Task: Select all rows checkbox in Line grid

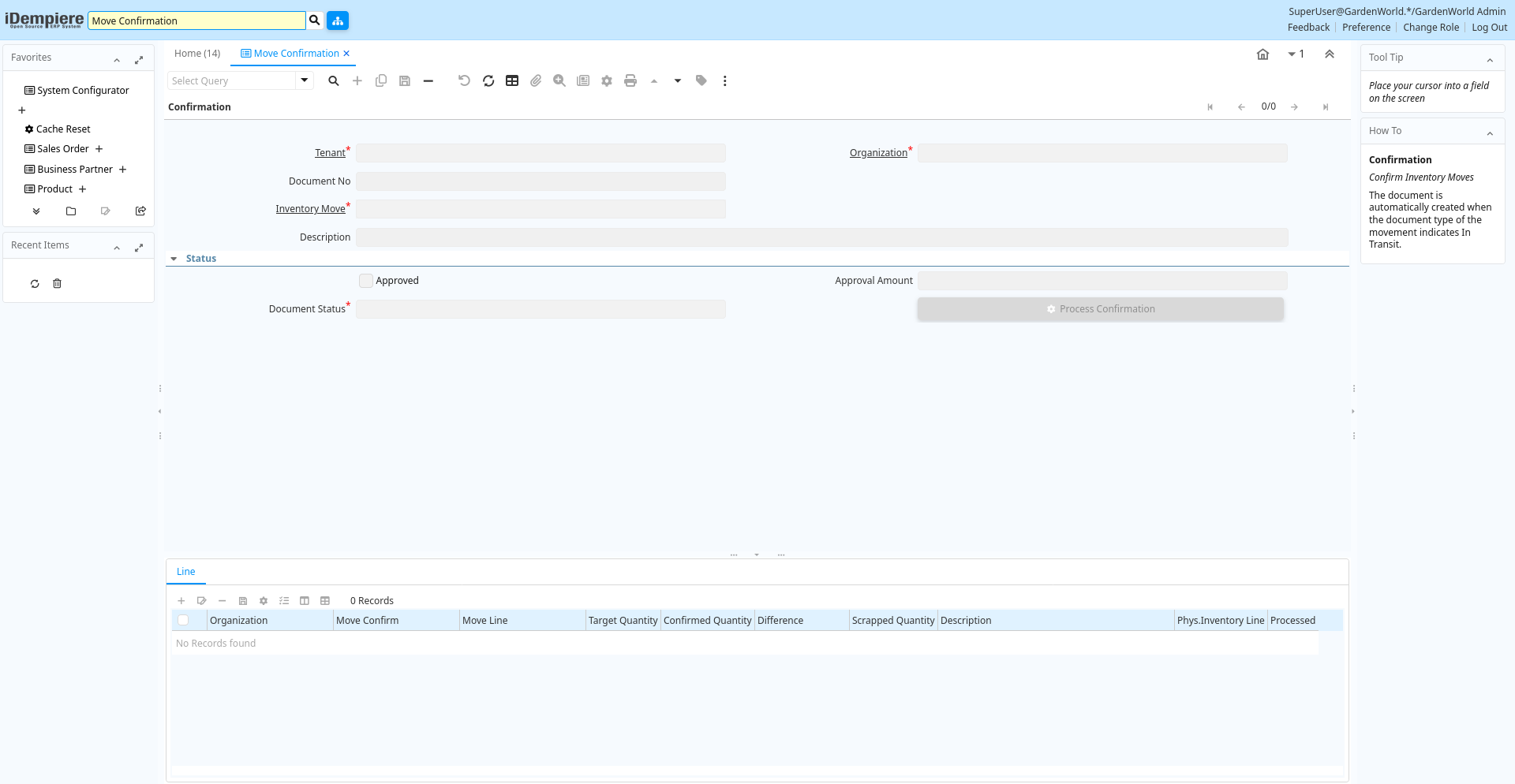Action: pyautogui.click(x=183, y=621)
